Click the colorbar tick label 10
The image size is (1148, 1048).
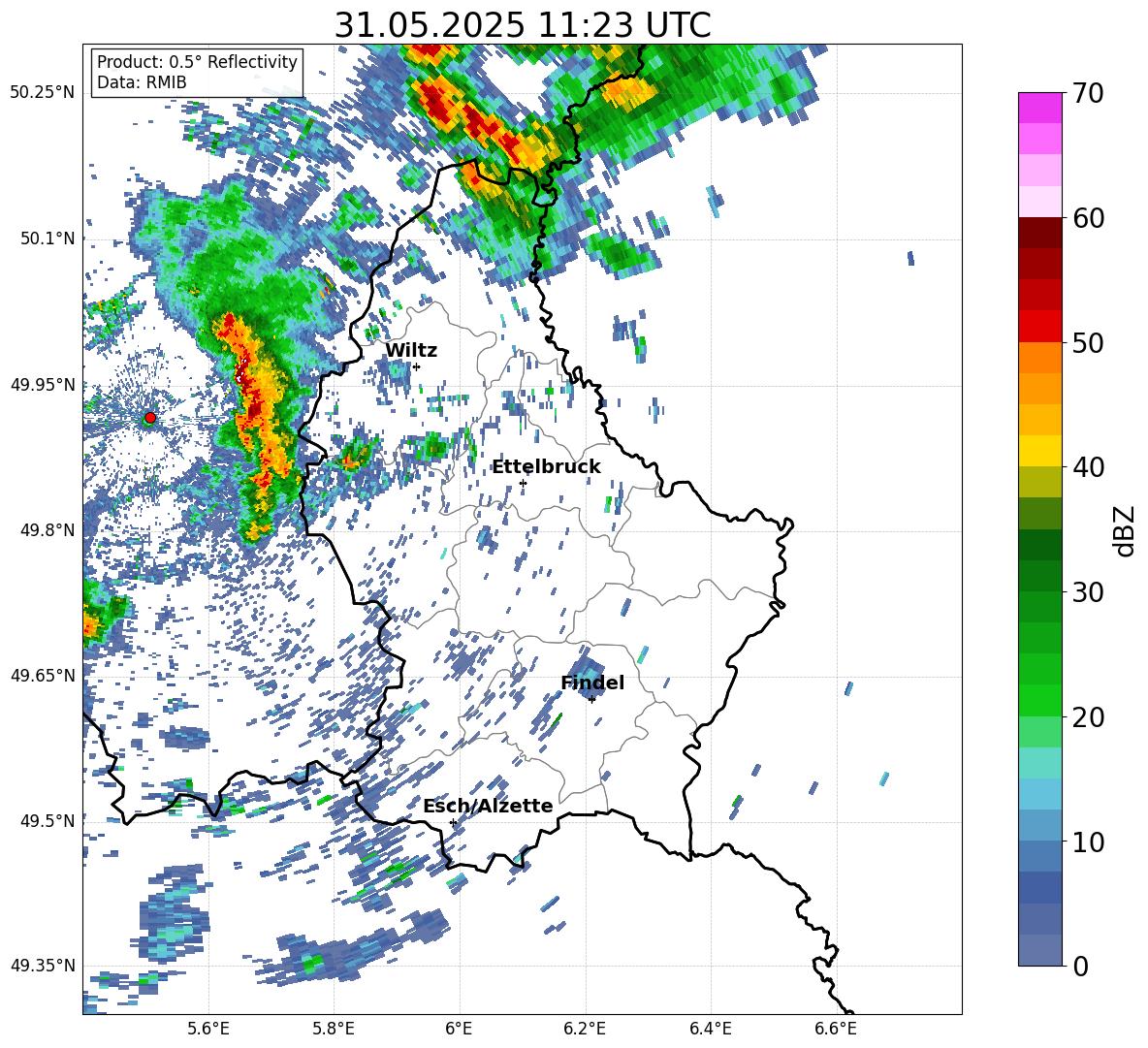[1089, 842]
